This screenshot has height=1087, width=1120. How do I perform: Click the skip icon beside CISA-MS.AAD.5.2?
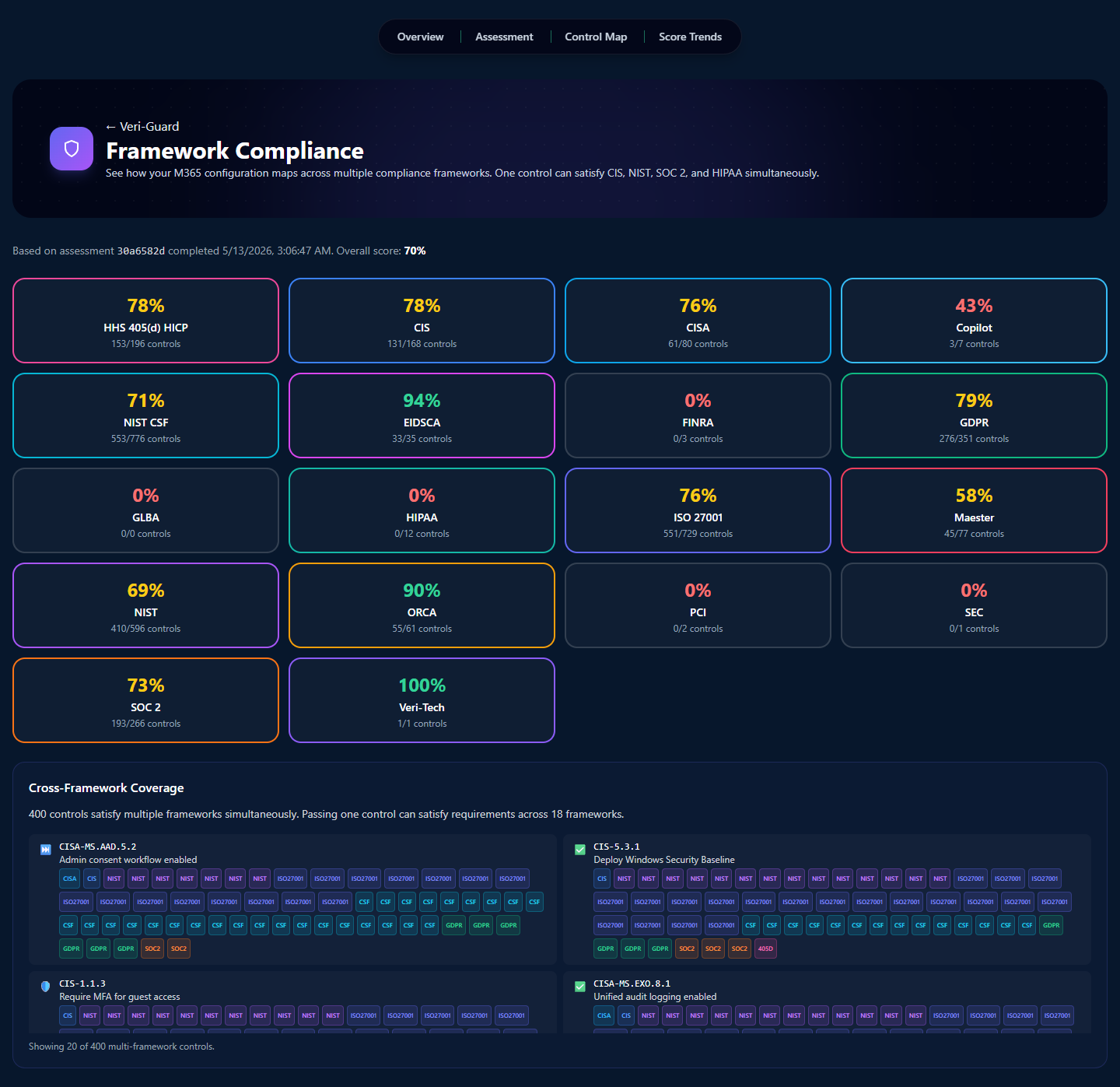tap(46, 850)
